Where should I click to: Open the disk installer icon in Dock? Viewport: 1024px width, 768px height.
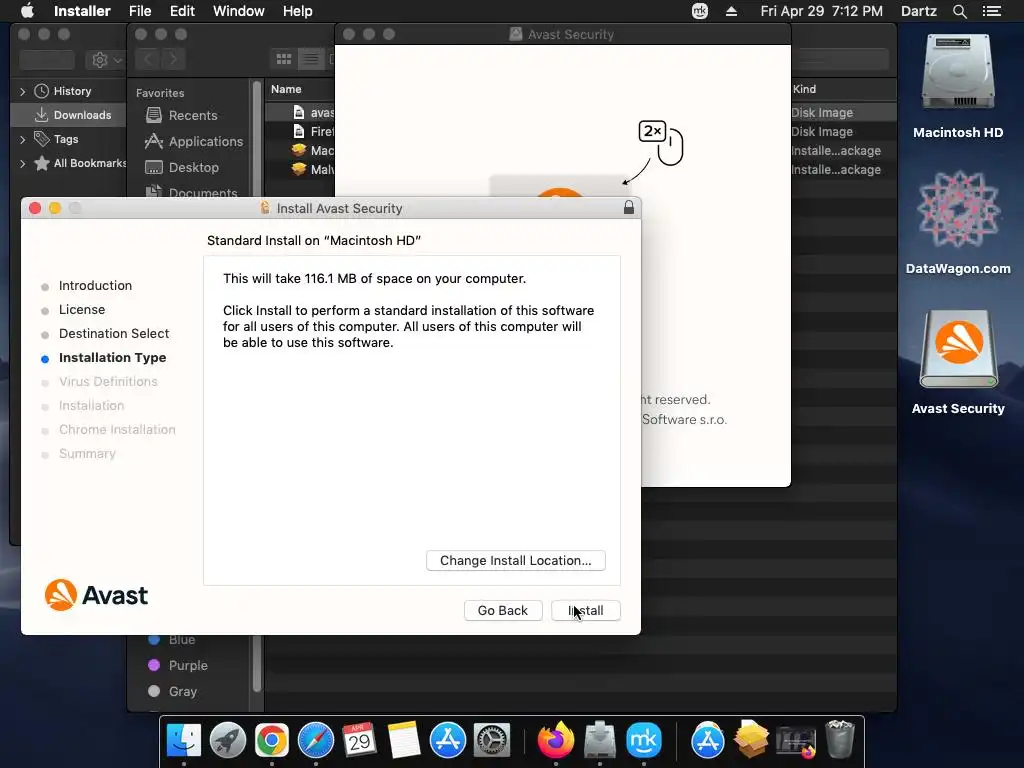600,740
